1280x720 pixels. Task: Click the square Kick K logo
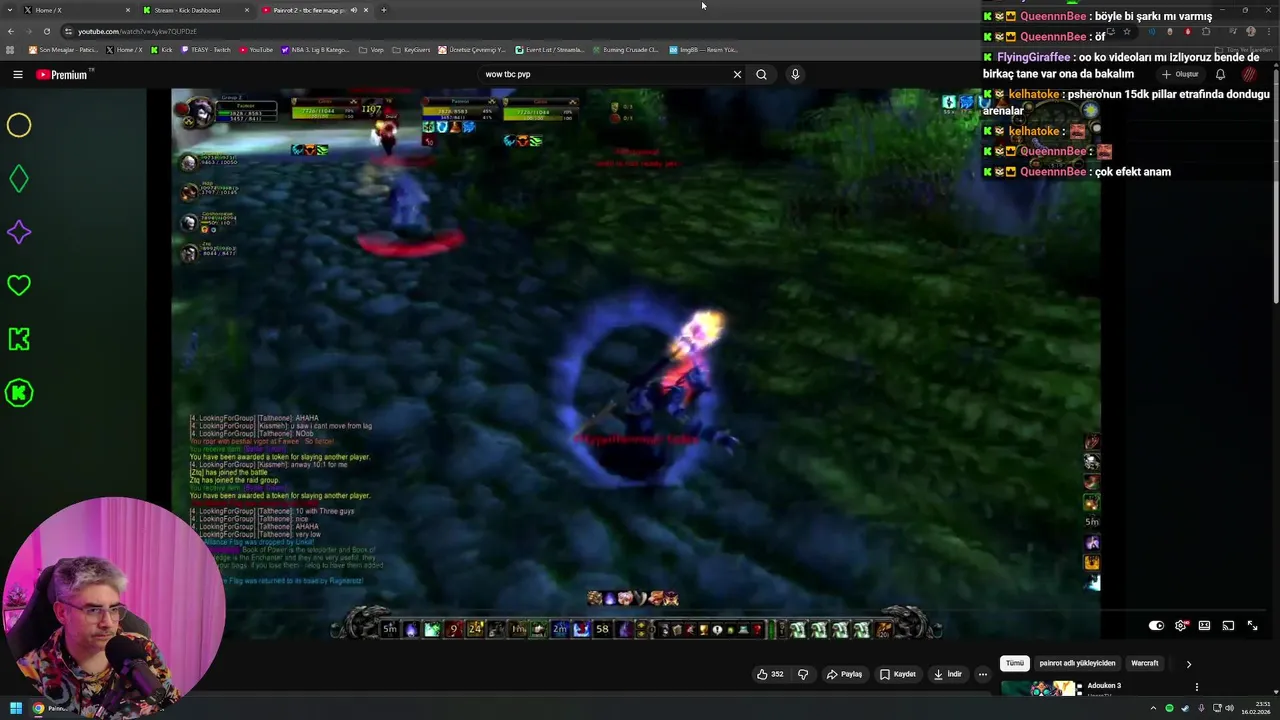click(19, 339)
